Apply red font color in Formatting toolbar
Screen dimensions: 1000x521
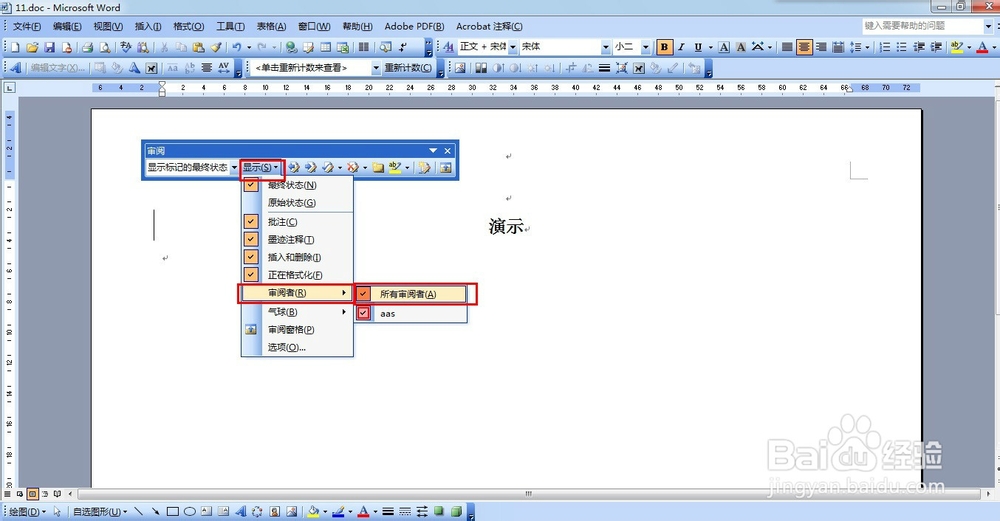point(982,47)
